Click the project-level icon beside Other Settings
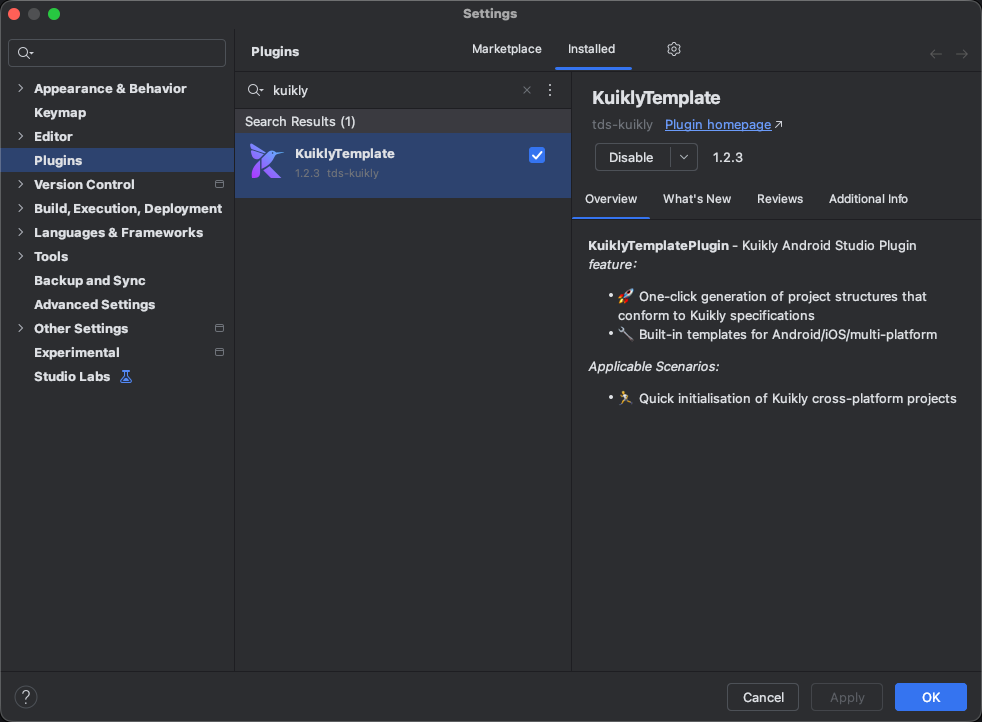This screenshot has height=722, width=982. coord(219,328)
